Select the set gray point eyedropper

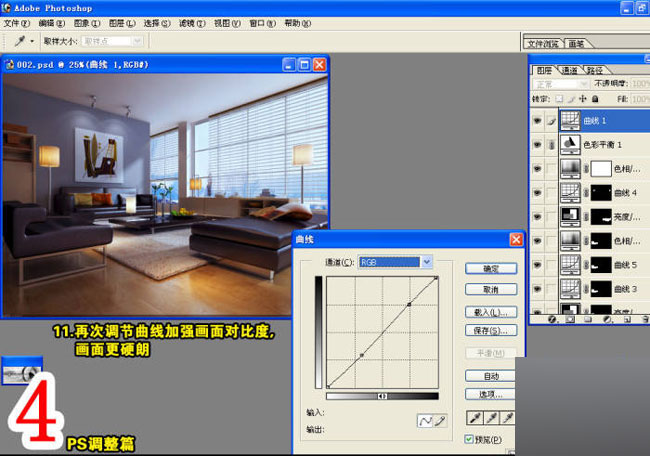coord(492,418)
